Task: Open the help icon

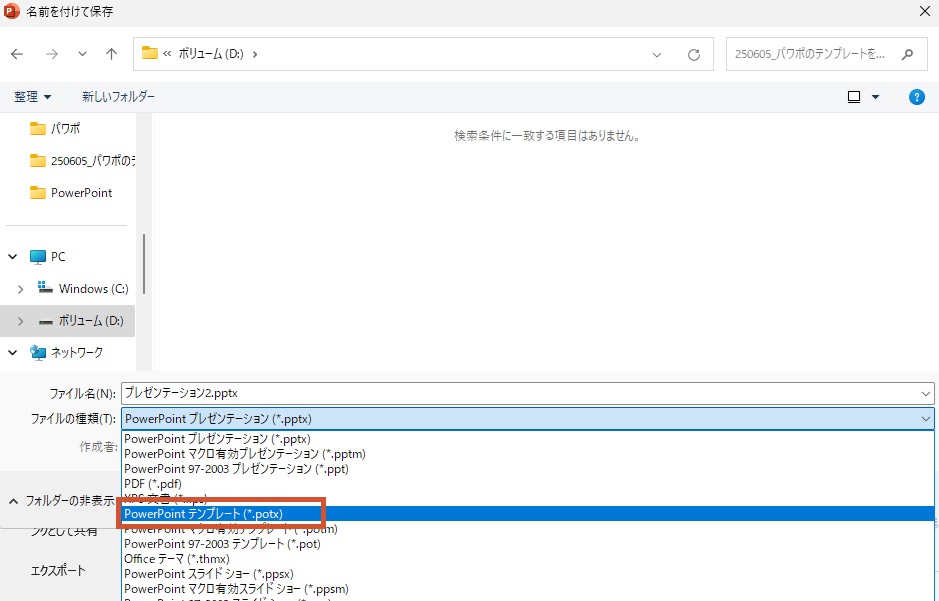Action: (916, 97)
